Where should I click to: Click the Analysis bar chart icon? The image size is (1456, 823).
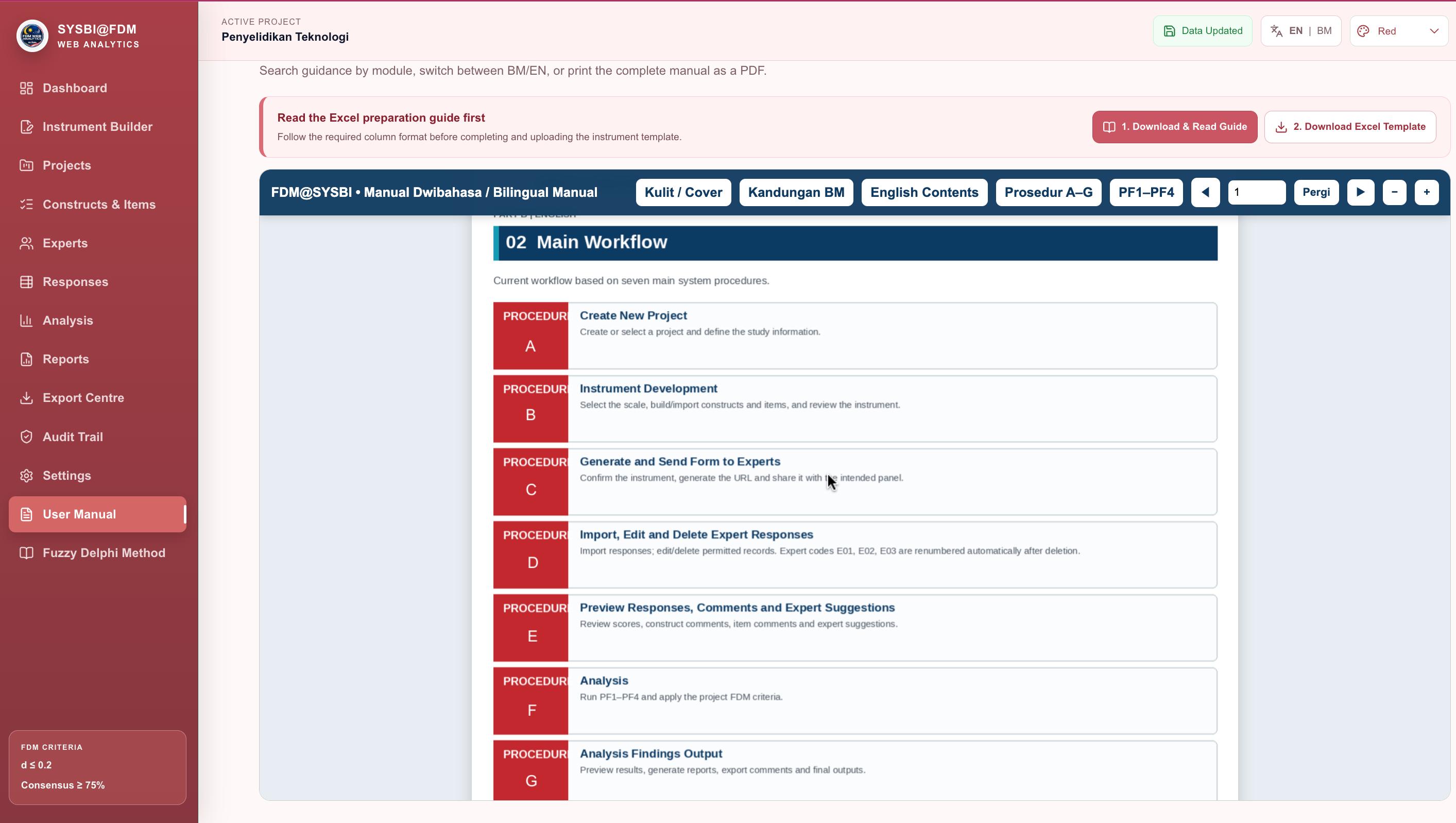click(x=27, y=320)
